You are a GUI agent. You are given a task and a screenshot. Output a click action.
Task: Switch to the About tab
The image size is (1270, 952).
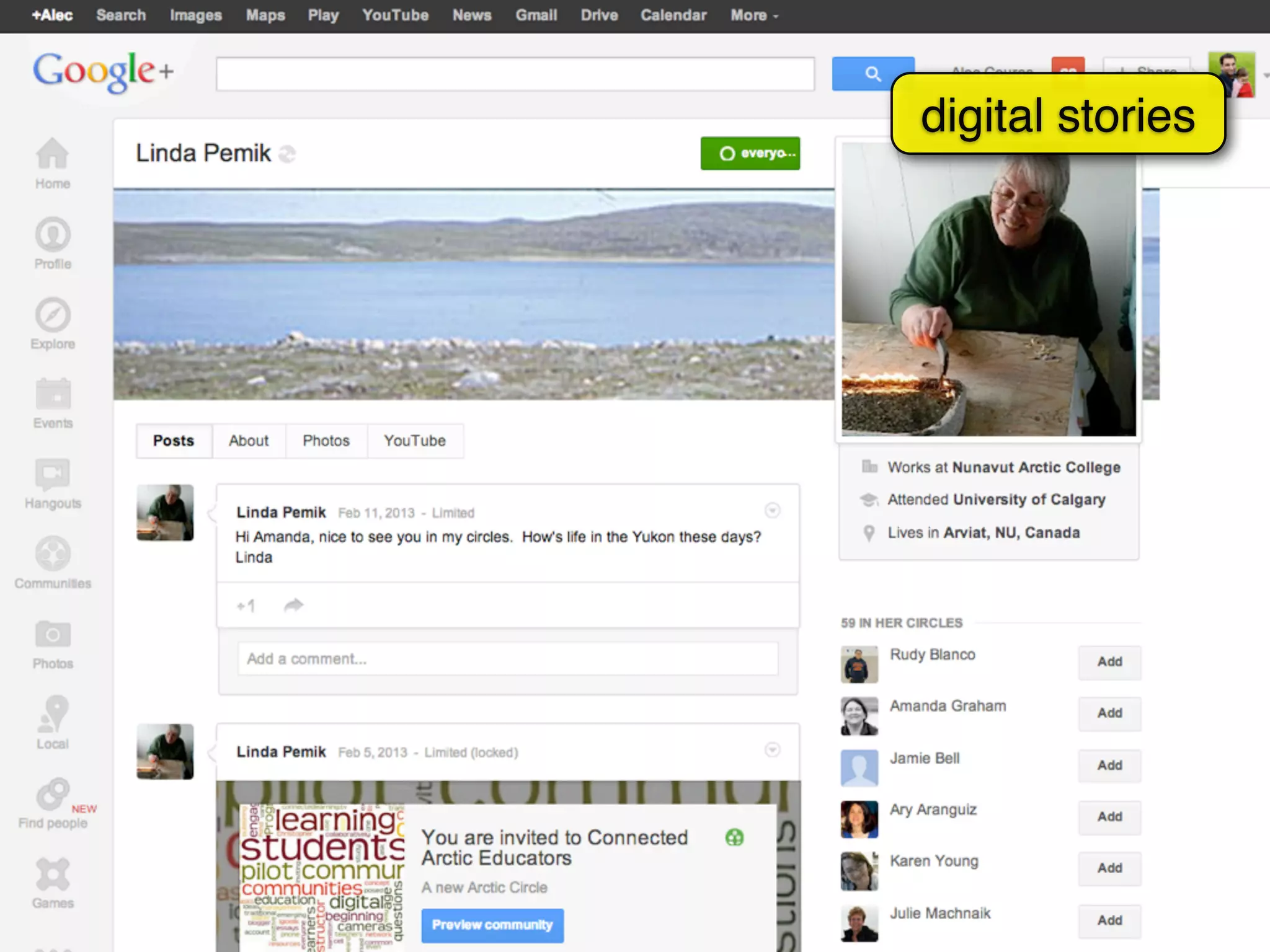click(248, 441)
